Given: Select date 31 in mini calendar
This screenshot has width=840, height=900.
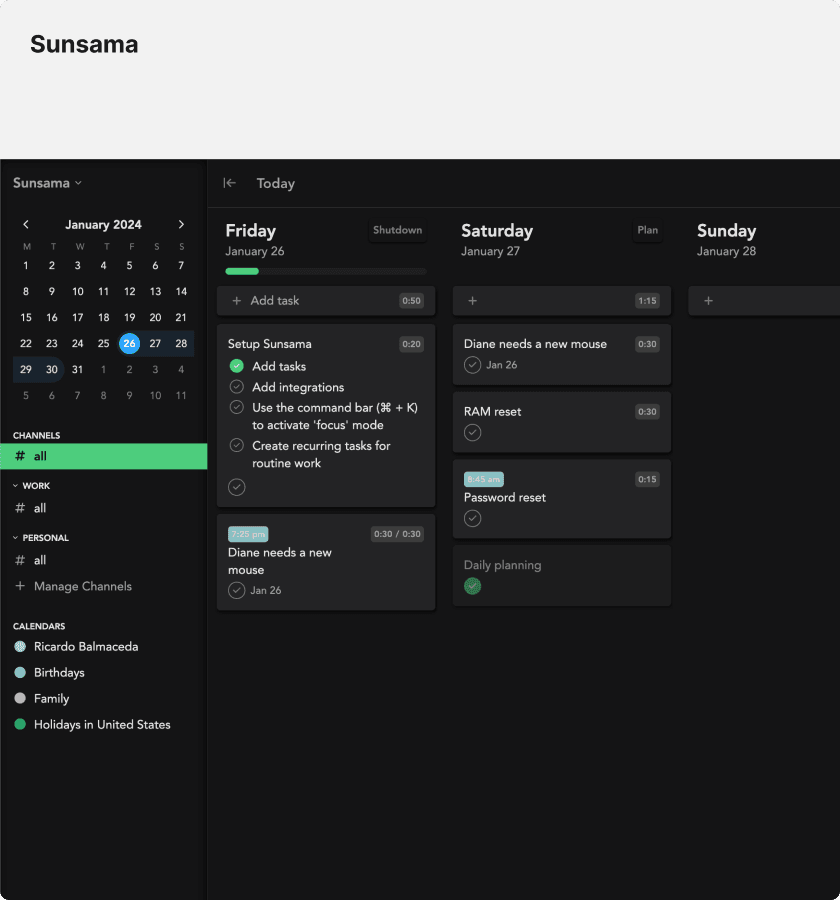Looking at the screenshot, I should coord(78,370).
